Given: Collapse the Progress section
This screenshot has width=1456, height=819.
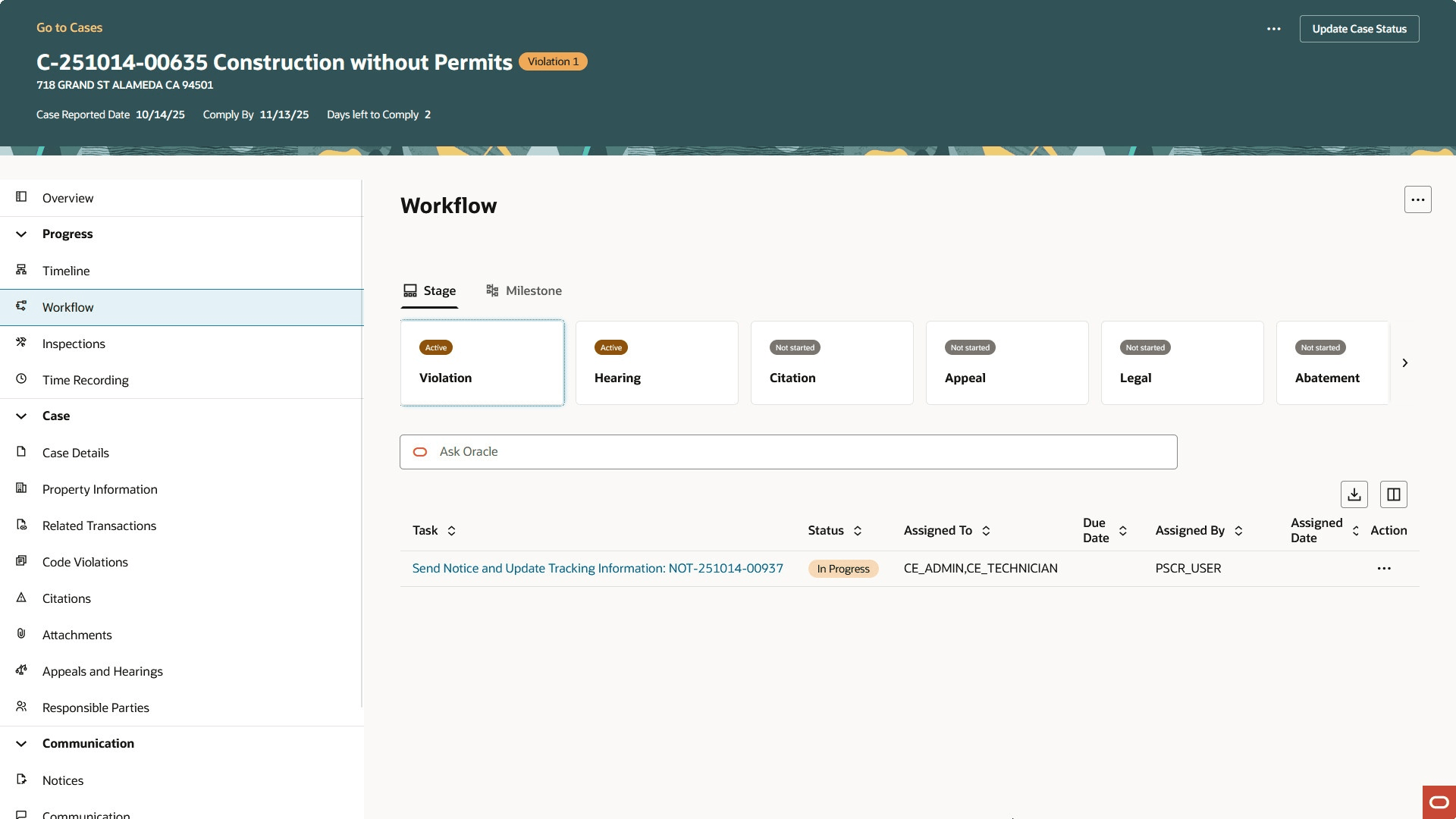Looking at the screenshot, I should 20,234.
